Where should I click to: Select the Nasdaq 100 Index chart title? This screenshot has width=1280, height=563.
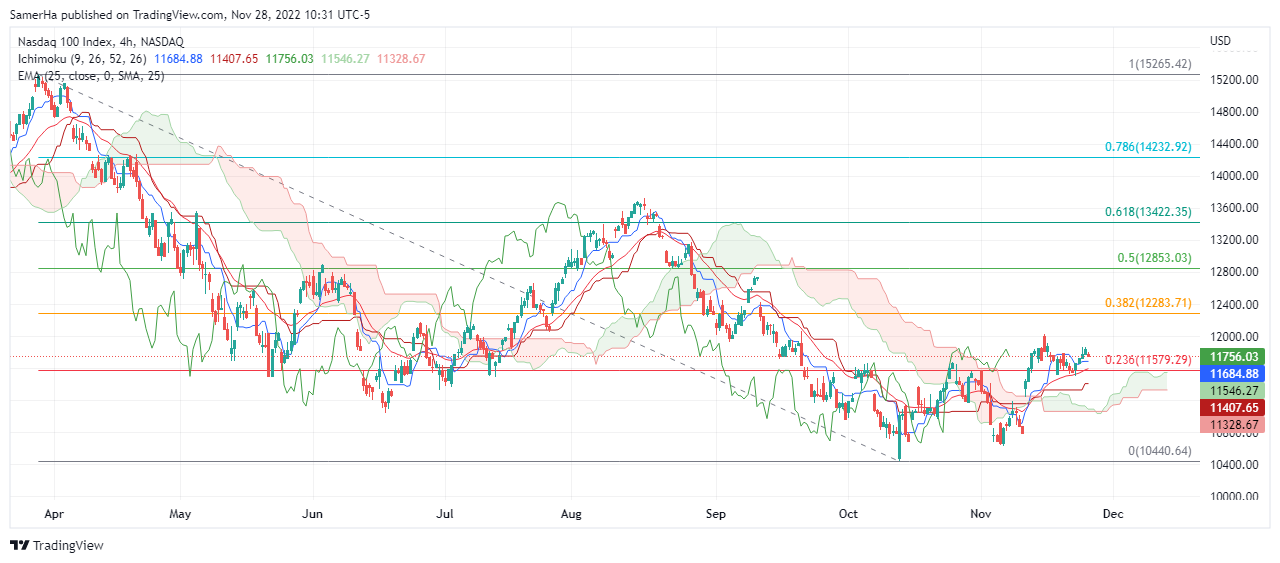101,41
